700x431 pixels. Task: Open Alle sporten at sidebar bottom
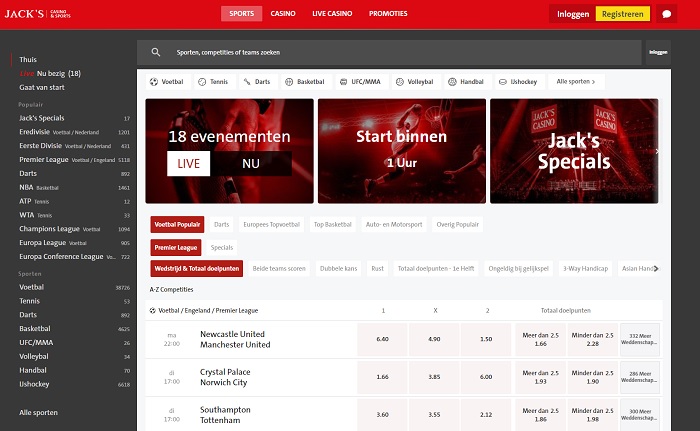tap(38, 413)
